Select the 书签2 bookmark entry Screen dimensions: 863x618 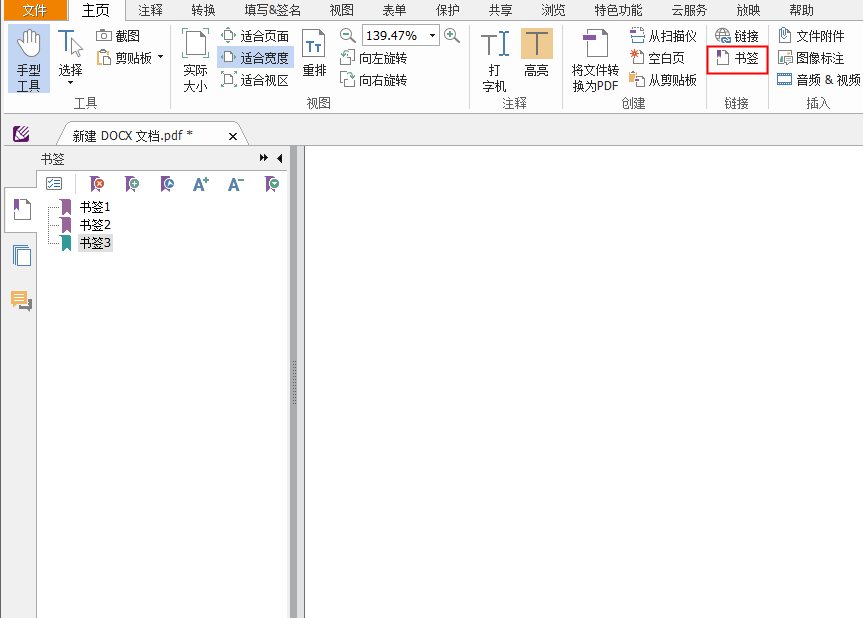95,225
